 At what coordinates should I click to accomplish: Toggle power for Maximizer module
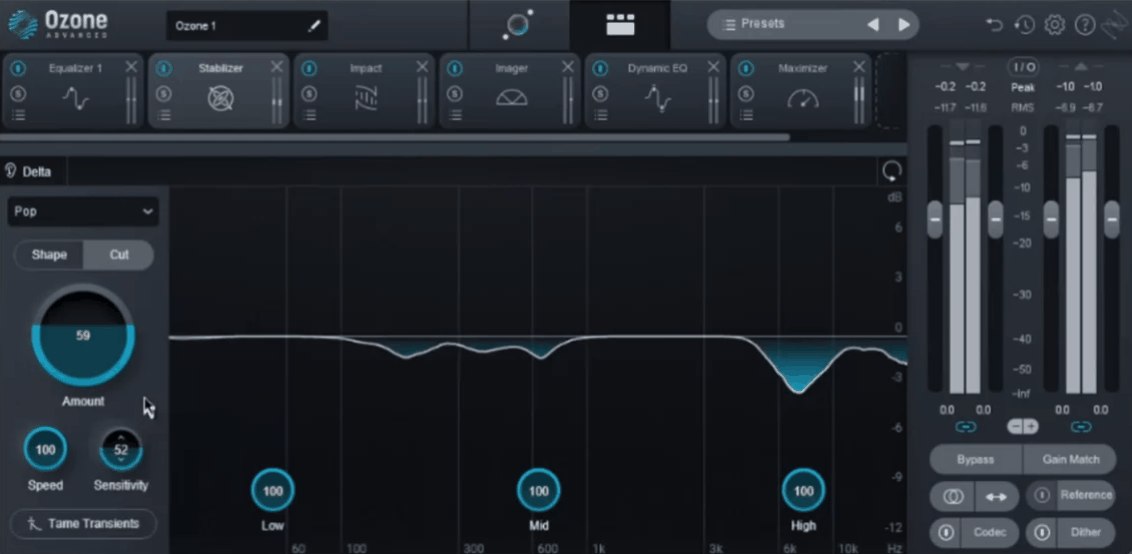[x=746, y=69]
